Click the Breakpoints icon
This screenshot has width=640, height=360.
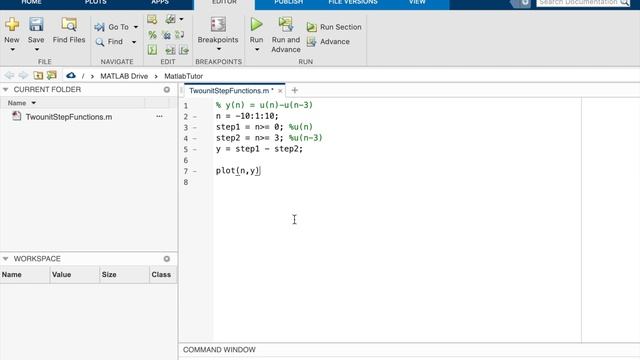click(218, 24)
